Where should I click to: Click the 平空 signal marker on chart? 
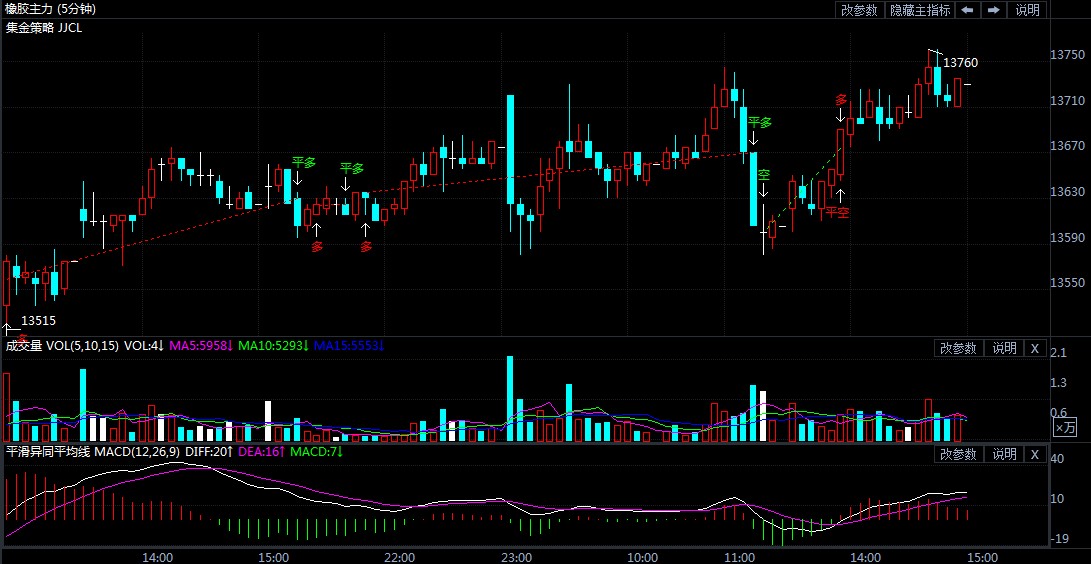pyautogui.click(x=837, y=212)
